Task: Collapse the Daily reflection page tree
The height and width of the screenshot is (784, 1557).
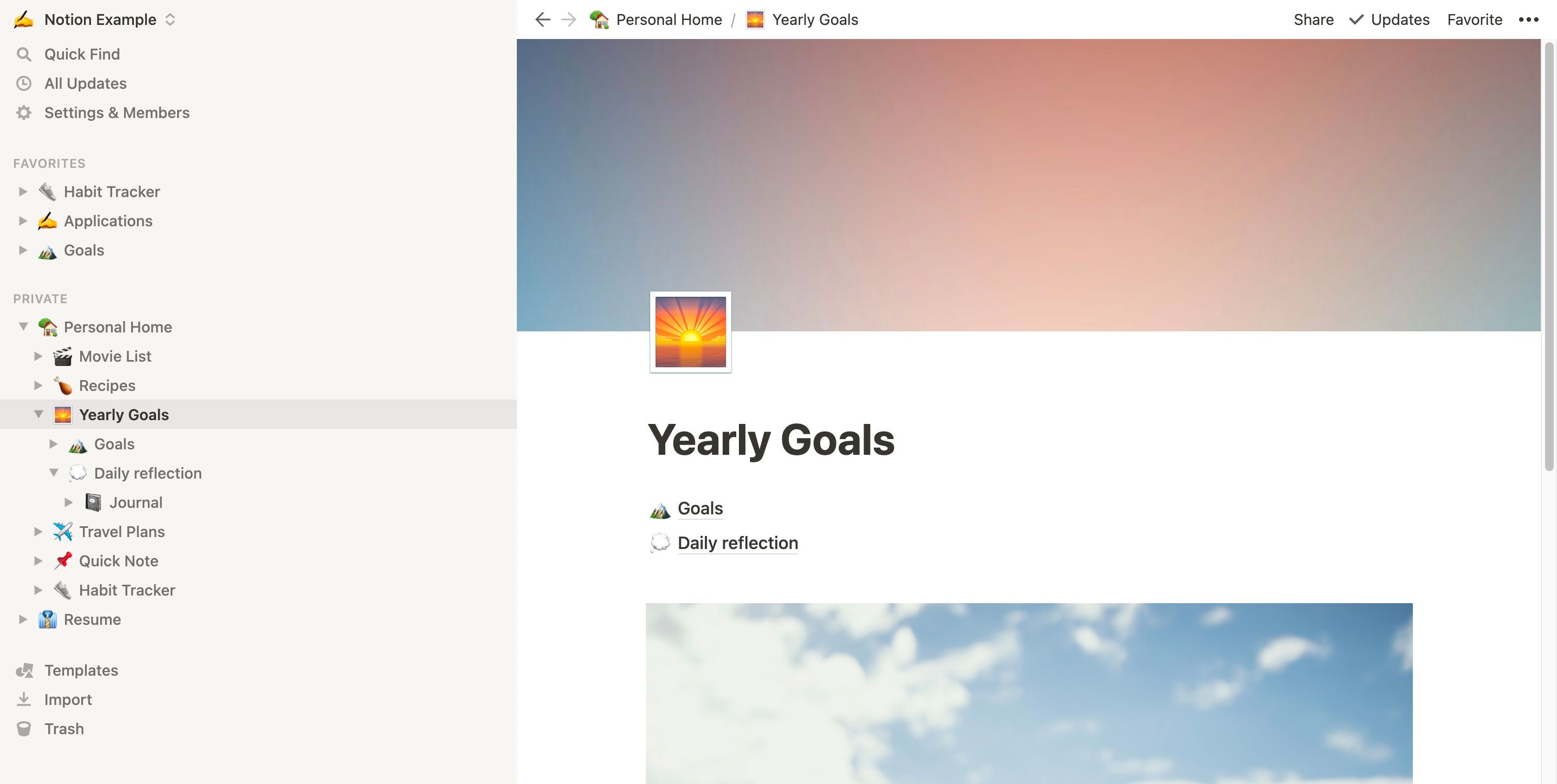Action: [x=53, y=472]
